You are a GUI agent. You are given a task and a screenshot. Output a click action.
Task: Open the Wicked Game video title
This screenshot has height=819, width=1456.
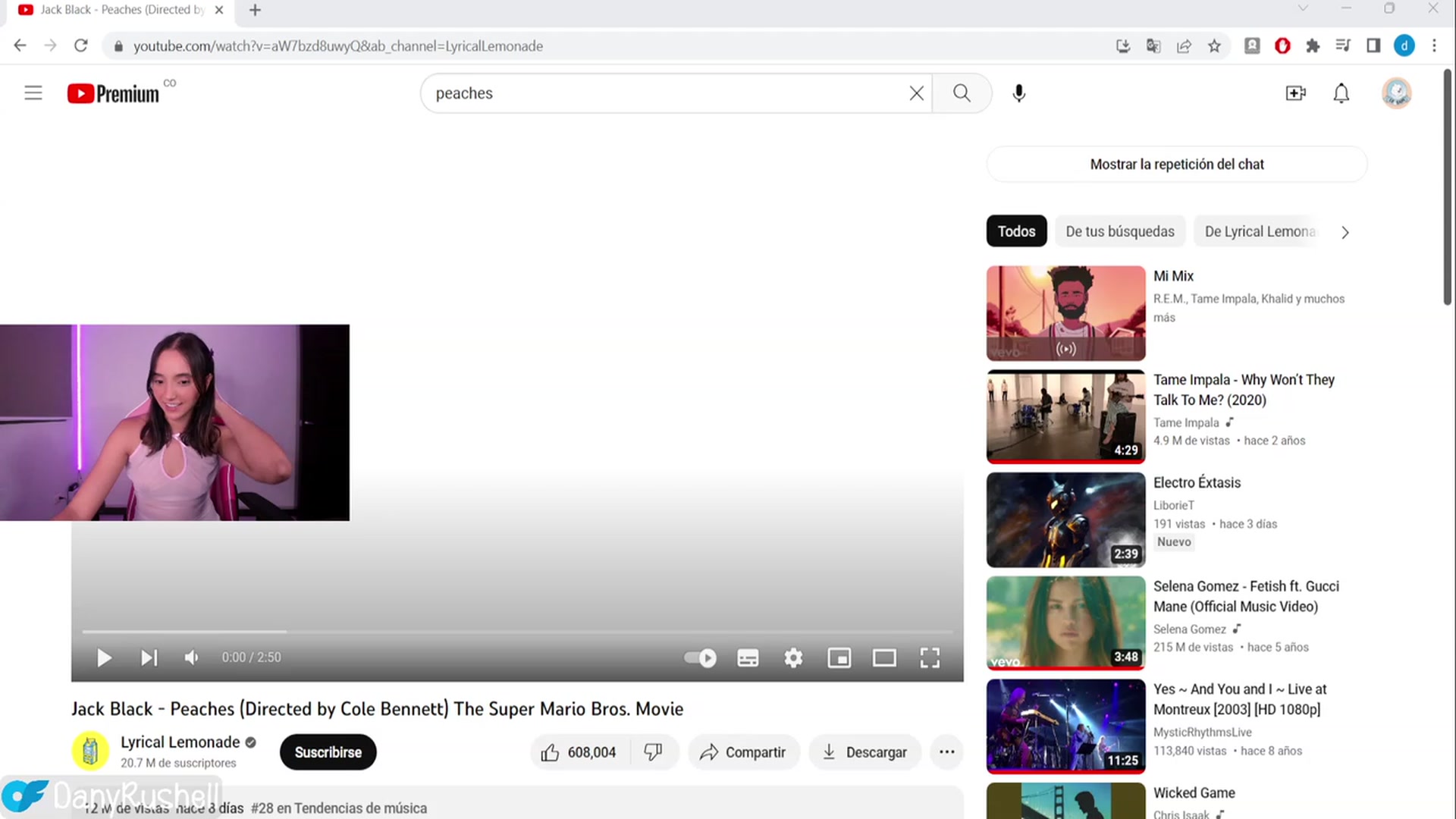coord(1194,792)
